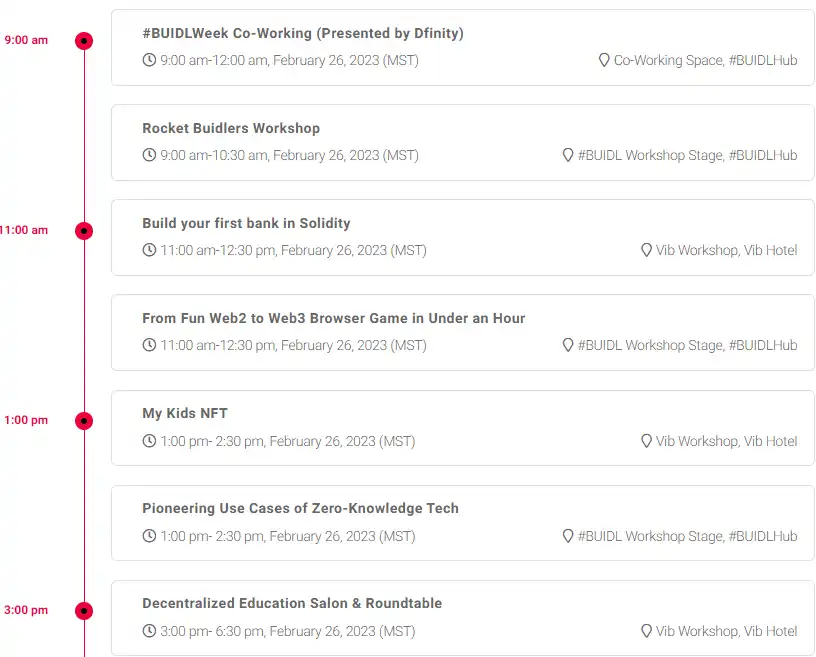Select the 11:00 am timeline marker dot
816x657 pixels.
[84, 231]
